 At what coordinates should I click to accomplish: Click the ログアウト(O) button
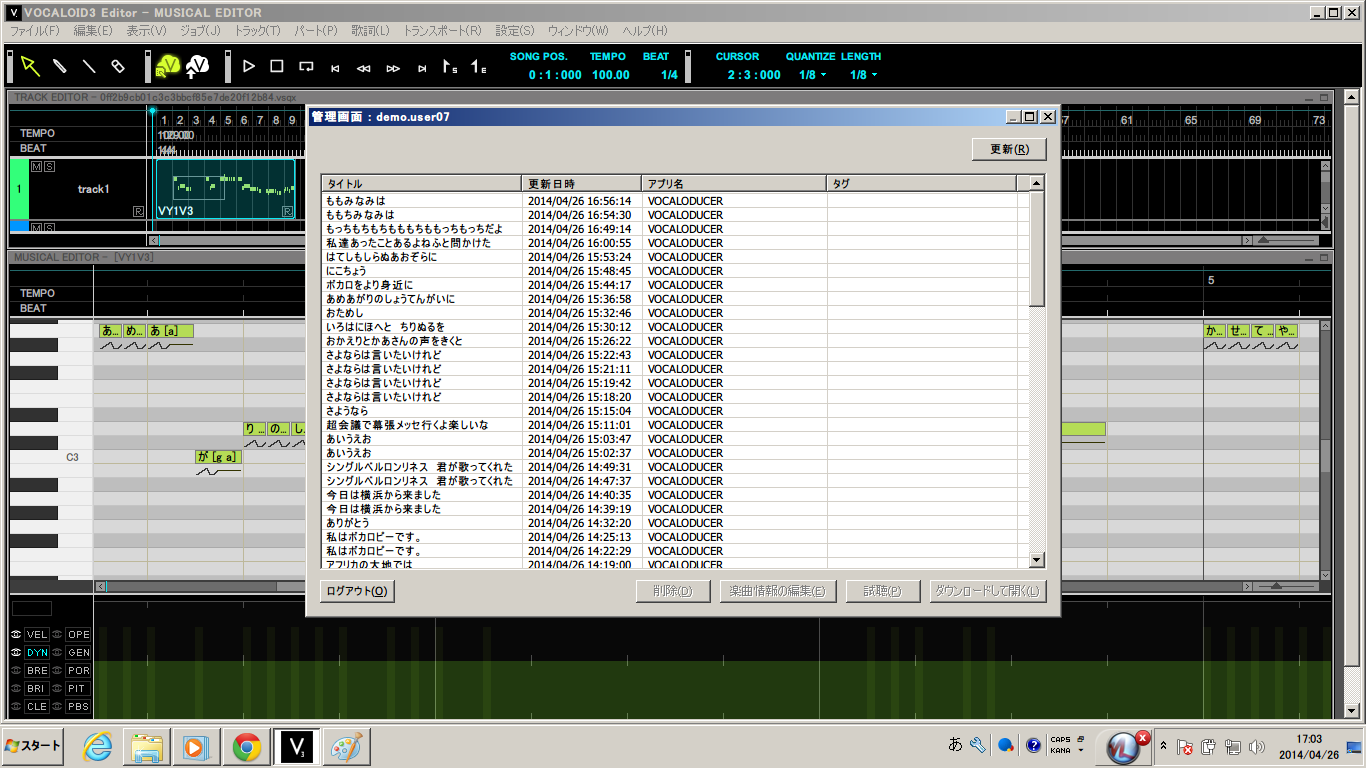click(357, 591)
